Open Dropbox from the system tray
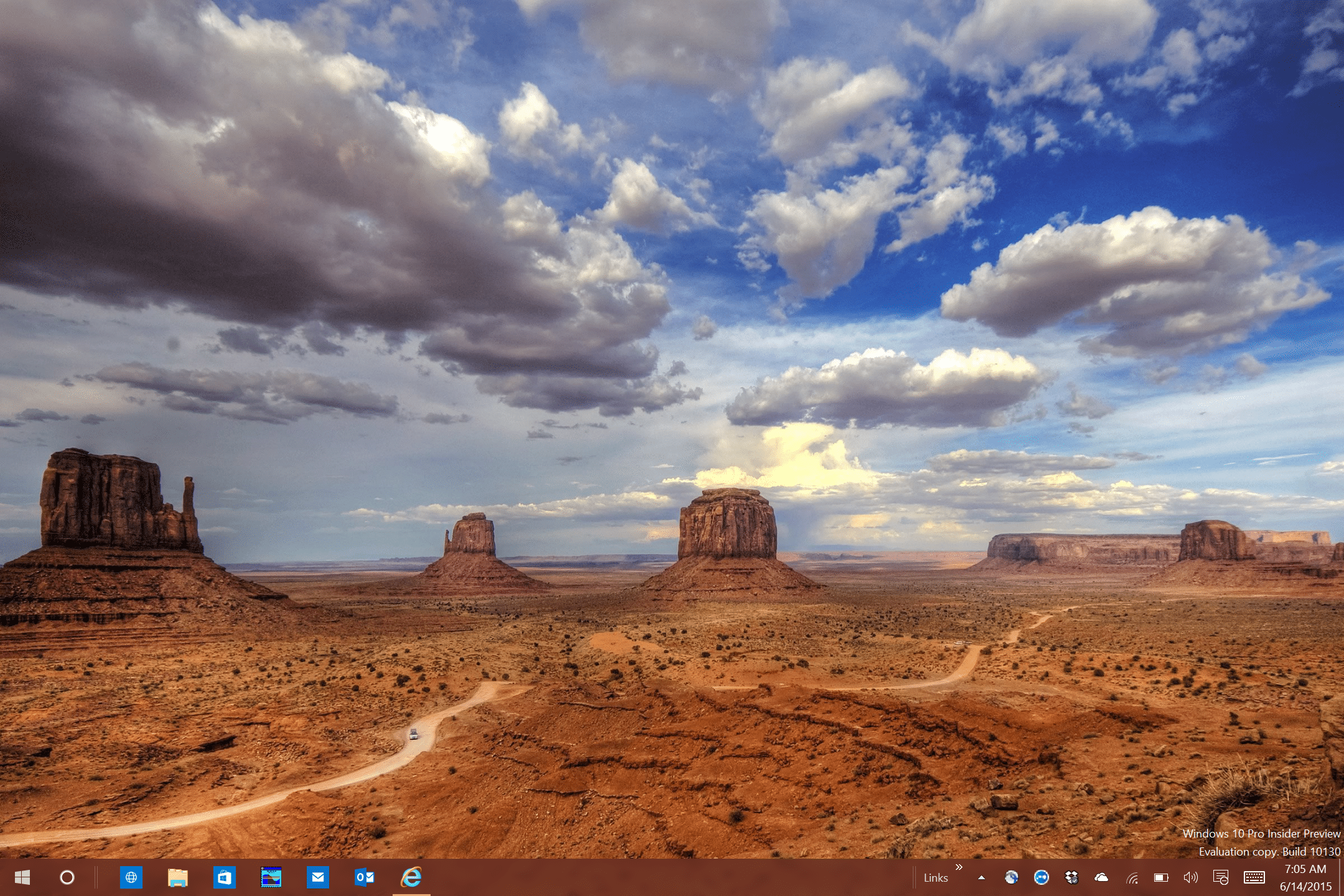The image size is (1344, 896). coord(1071,877)
